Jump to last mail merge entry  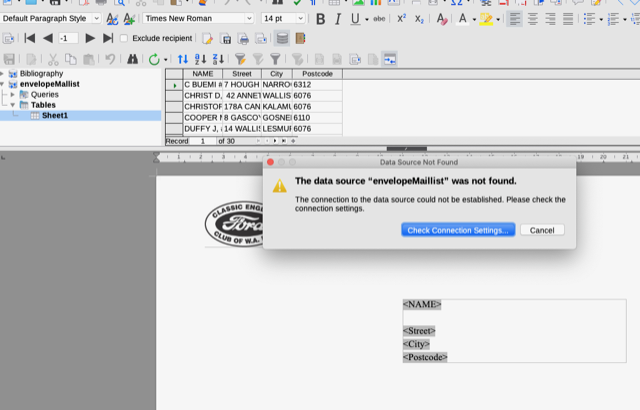[x=108, y=38]
